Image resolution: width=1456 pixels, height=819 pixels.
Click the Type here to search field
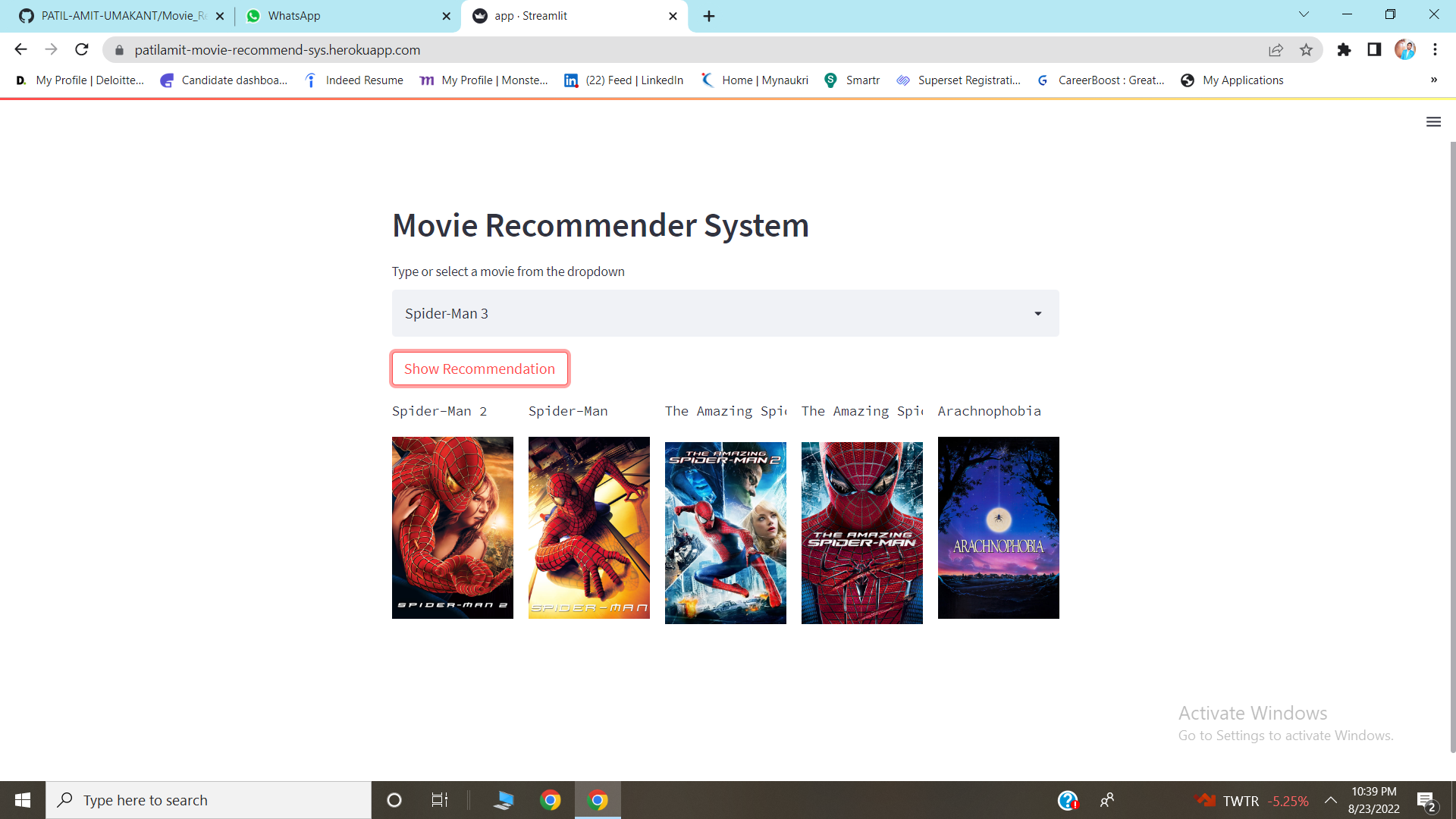pos(209,799)
